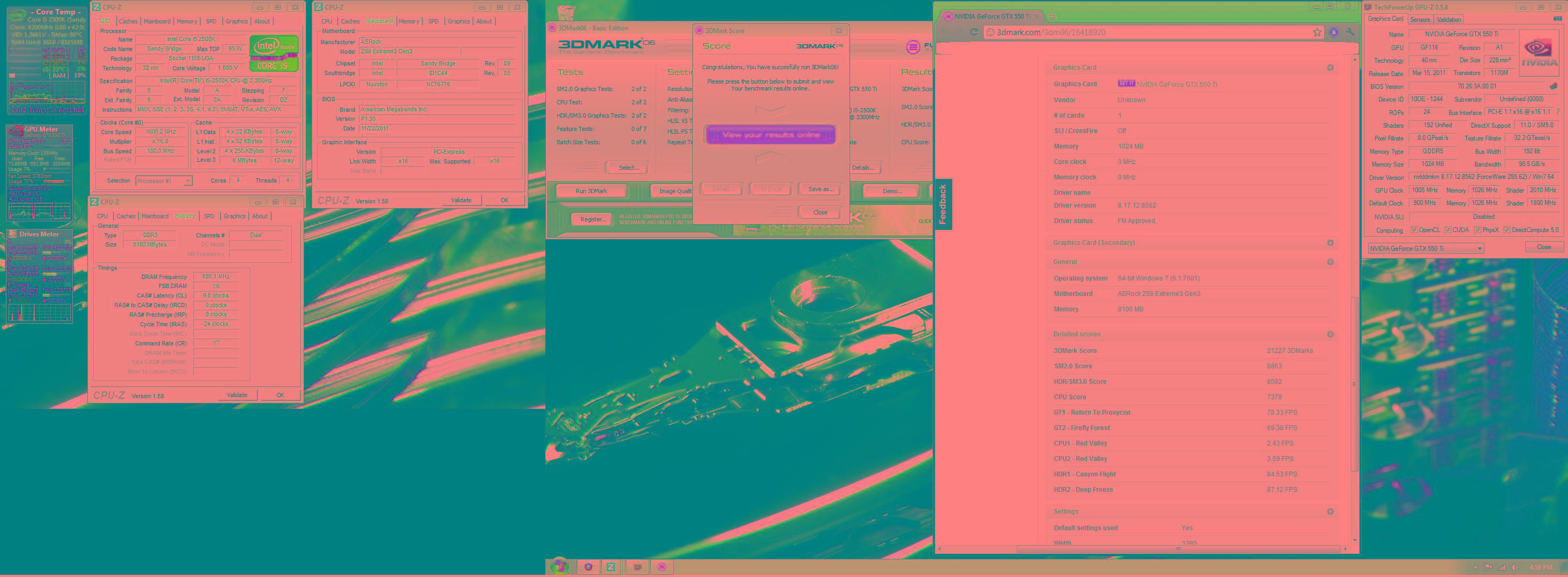Reload the 3dmark.com browser page
The image size is (1568, 577).
(x=973, y=32)
